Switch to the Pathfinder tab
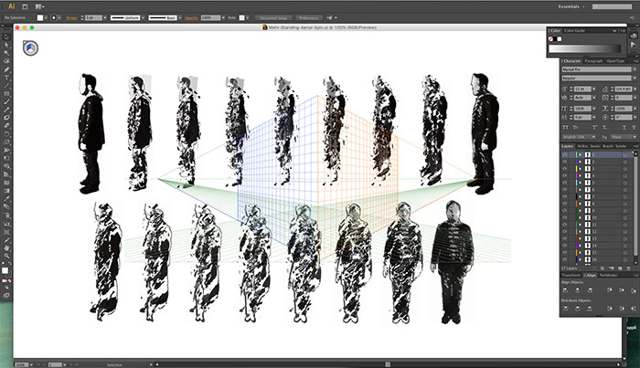The width and height of the screenshot is (640, 368). pos(608,275)
